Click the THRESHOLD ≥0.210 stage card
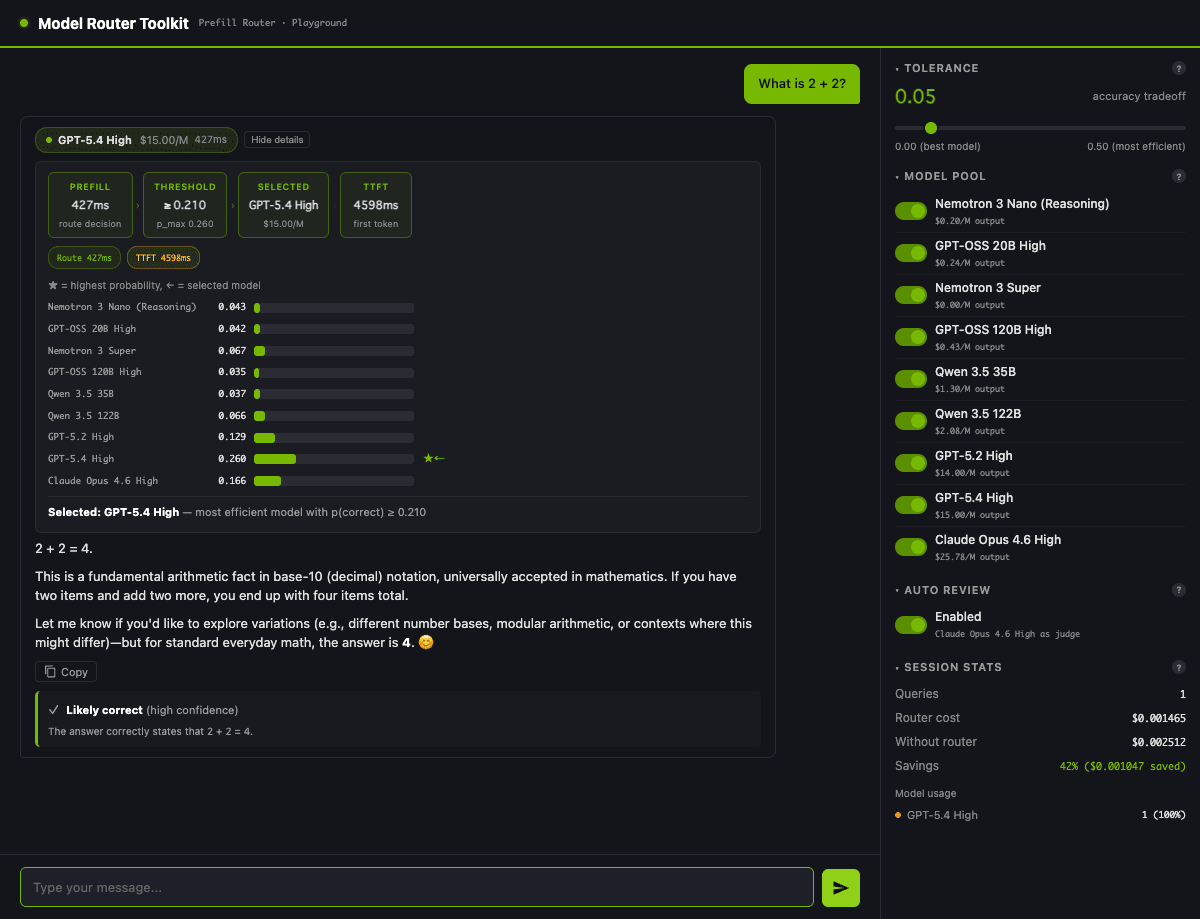This screenshot has height=919, width=1200. point(185,205)
